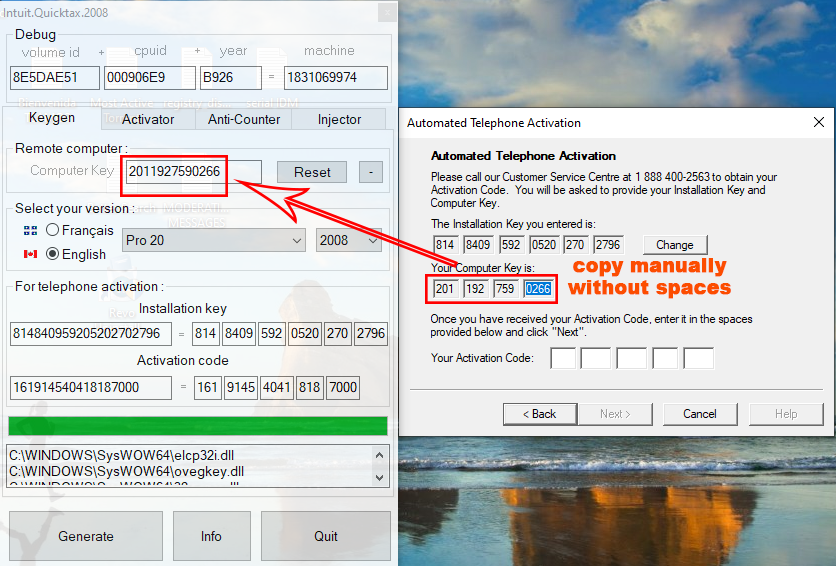
Task: Click dialog Installation Key segment 814
Action: click(x=445, y=245)
